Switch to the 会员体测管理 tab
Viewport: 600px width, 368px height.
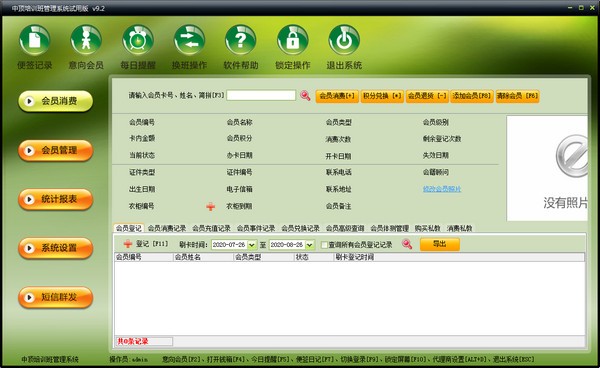pyautogui.click(x=390, y=228)
